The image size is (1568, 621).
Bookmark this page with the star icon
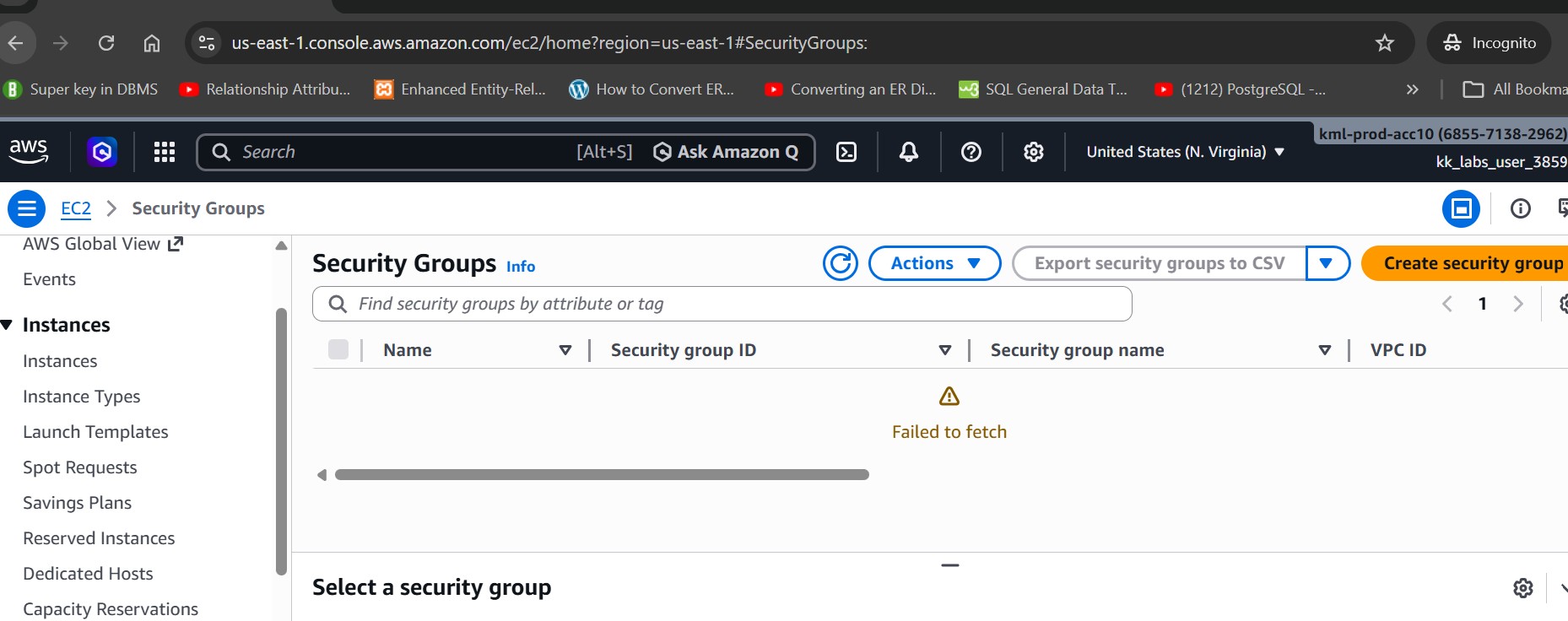click(1385, 43)
